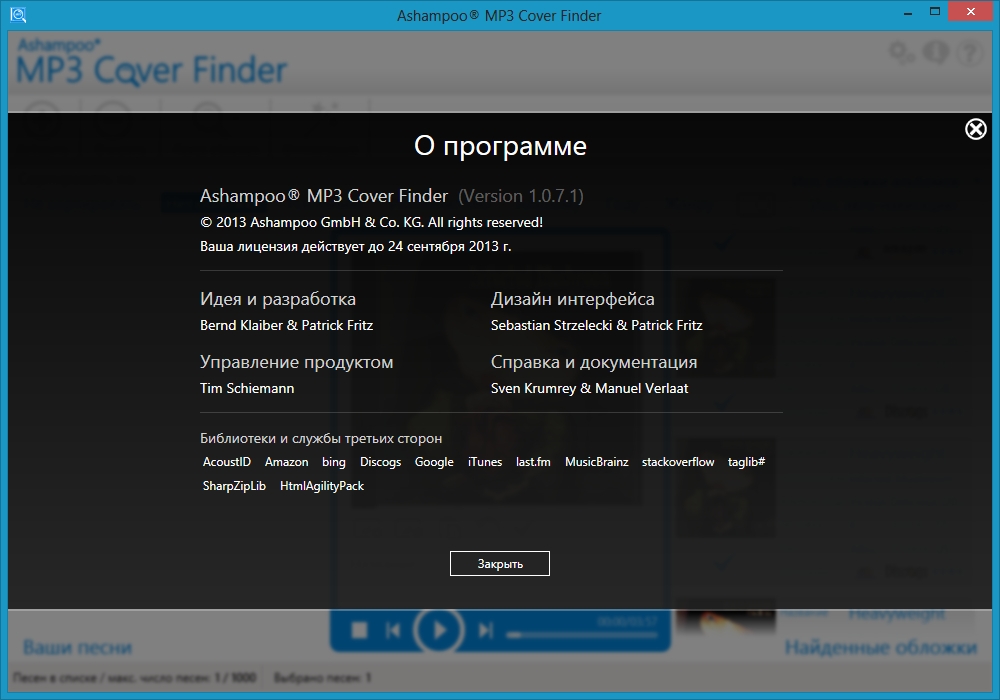This screenshot has height=700, width=1000.
Task: Close the Ashampoo MP3 Cover Finder window
Action: click(x=971, y=11)
